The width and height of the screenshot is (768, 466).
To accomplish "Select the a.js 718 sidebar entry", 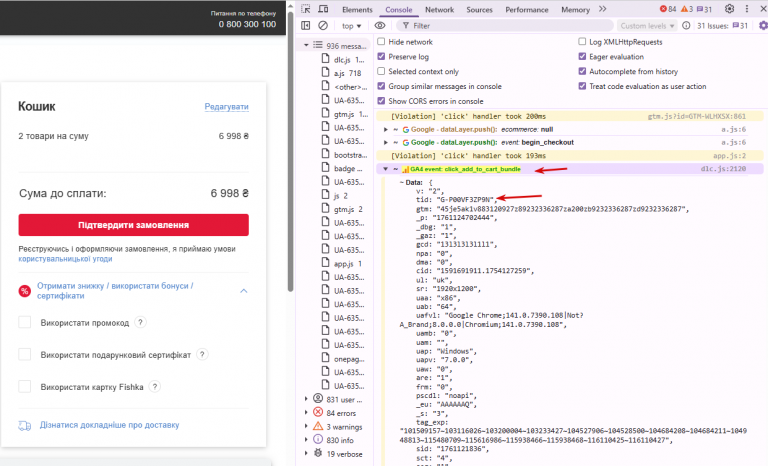I will [342, 73].
